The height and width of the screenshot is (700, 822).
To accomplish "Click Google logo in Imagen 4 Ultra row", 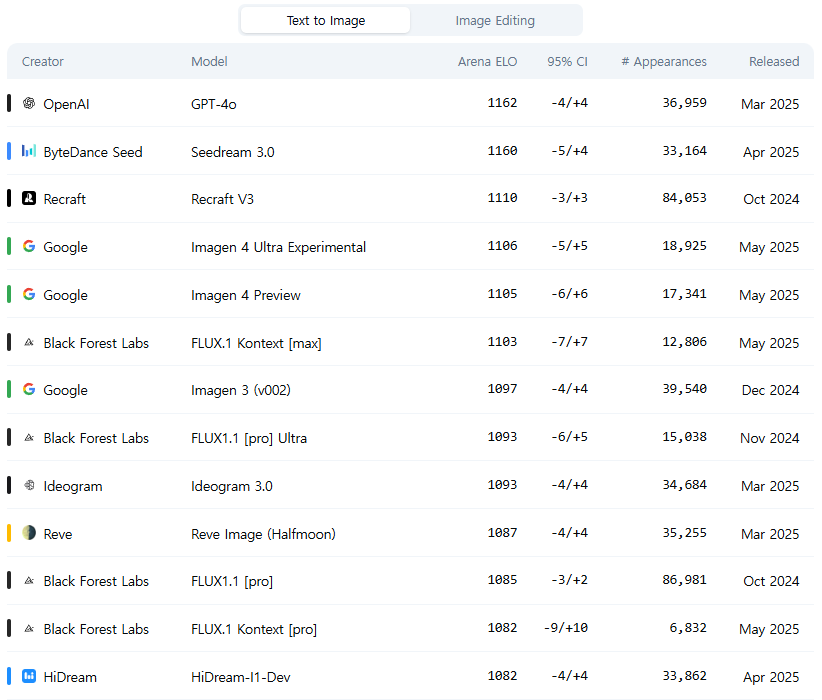I will pos(29,246).
